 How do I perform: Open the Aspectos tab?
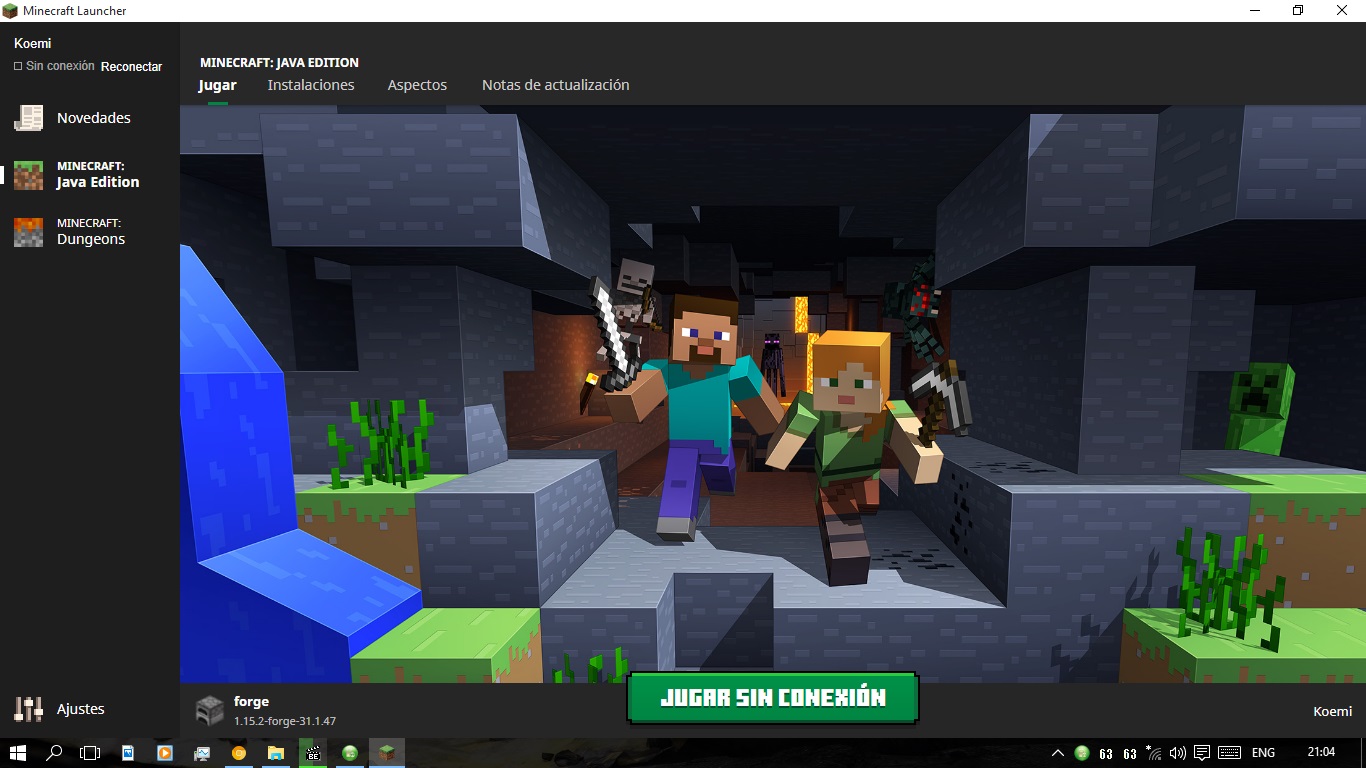click(x=417, y=85)
